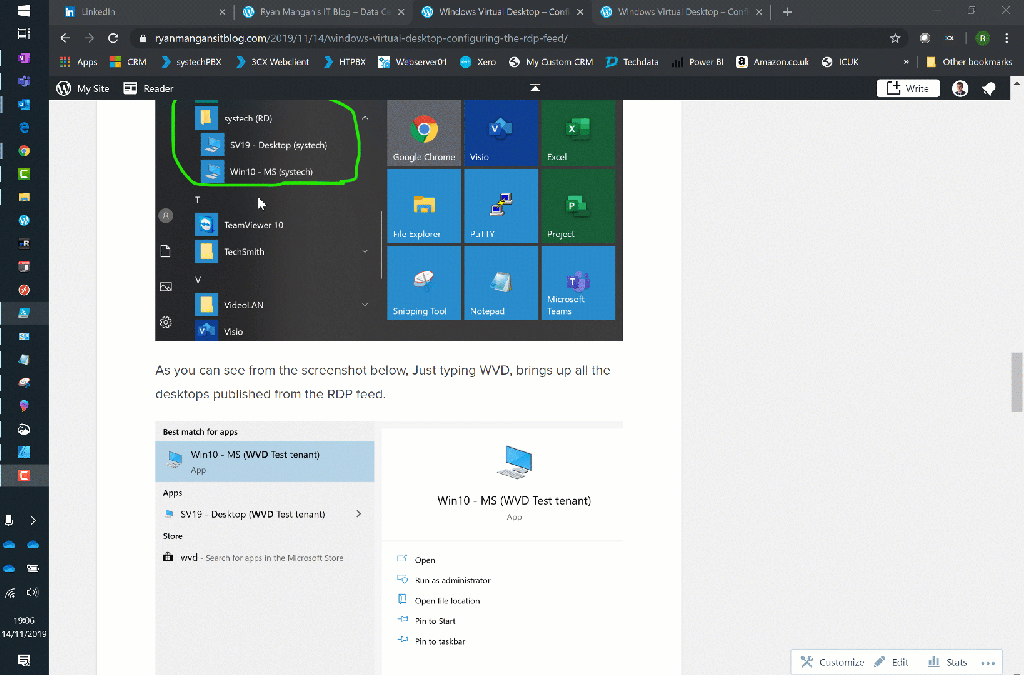Launch Edge from the taskbar

[24, 127]
